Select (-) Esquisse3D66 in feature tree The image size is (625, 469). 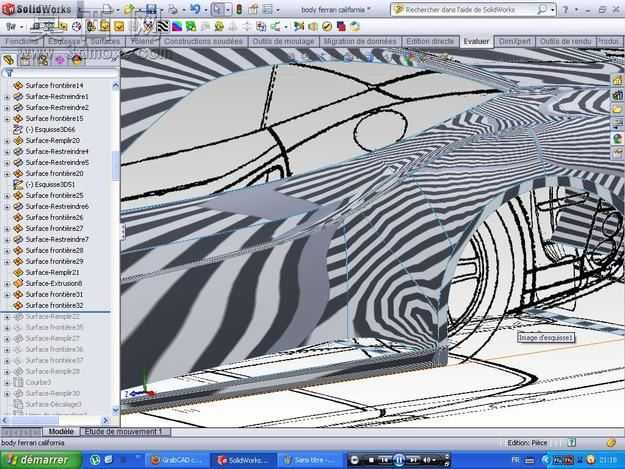(50, 130)
